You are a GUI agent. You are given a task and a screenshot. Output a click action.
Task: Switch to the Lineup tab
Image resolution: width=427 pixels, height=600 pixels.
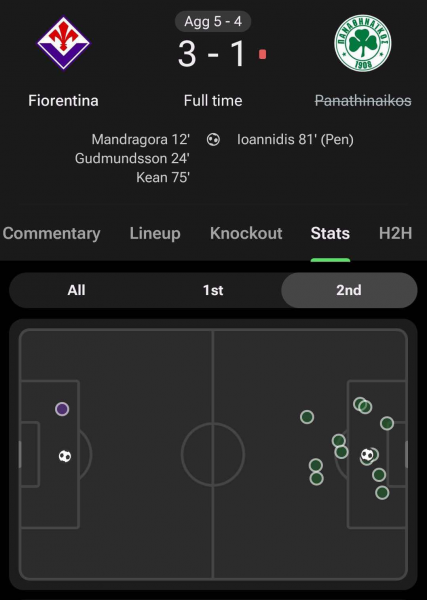[155, 233]
